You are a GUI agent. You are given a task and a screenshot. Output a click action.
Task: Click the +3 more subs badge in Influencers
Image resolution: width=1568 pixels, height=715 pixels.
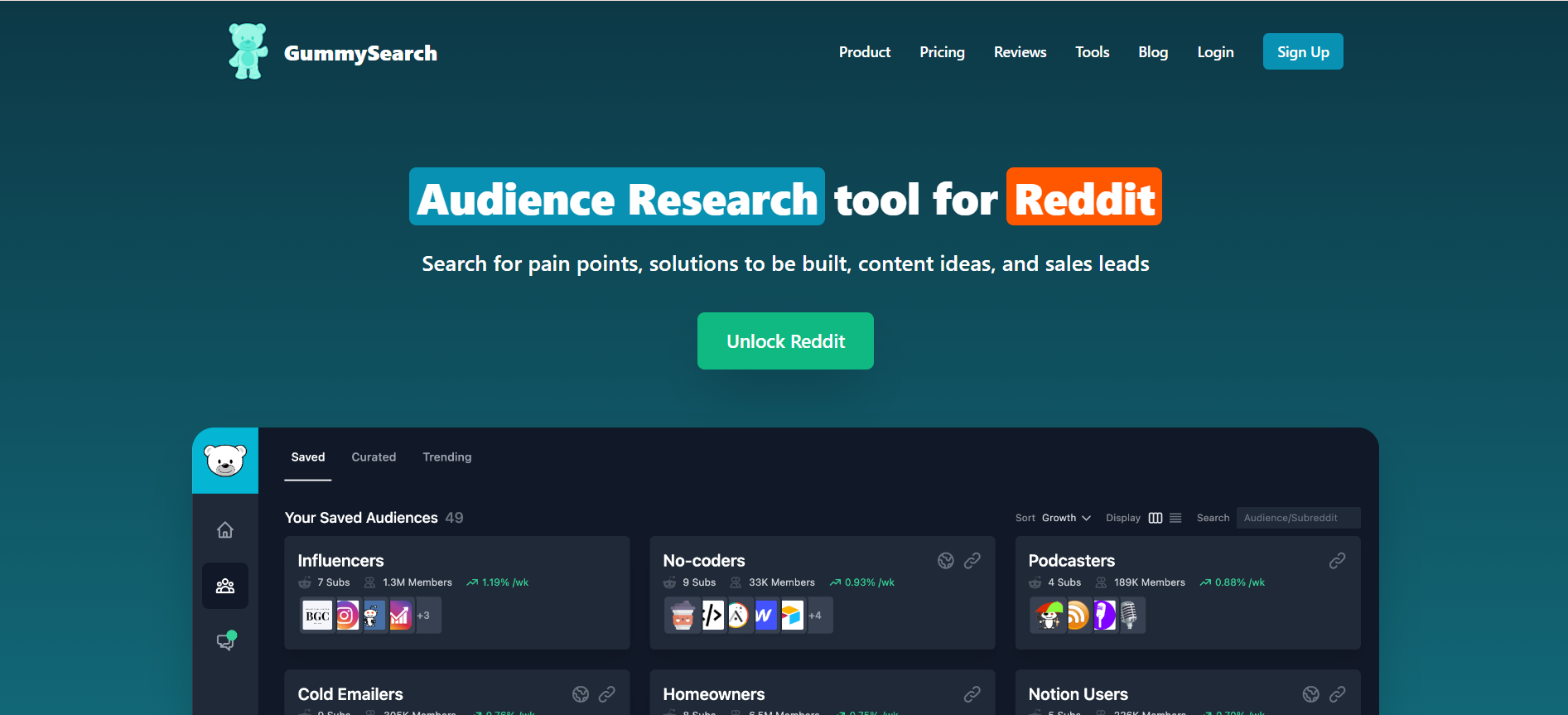pos(424,616)
